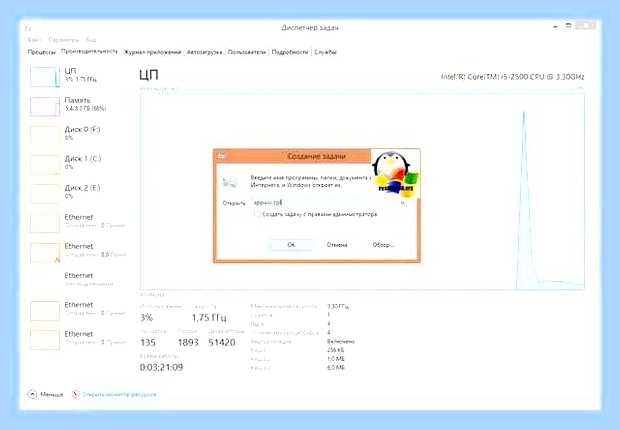Image resolution: width=620 pixels, height=430 pixels.
Task: Click the CPU usage graph area
Action: tap(362, 191)
